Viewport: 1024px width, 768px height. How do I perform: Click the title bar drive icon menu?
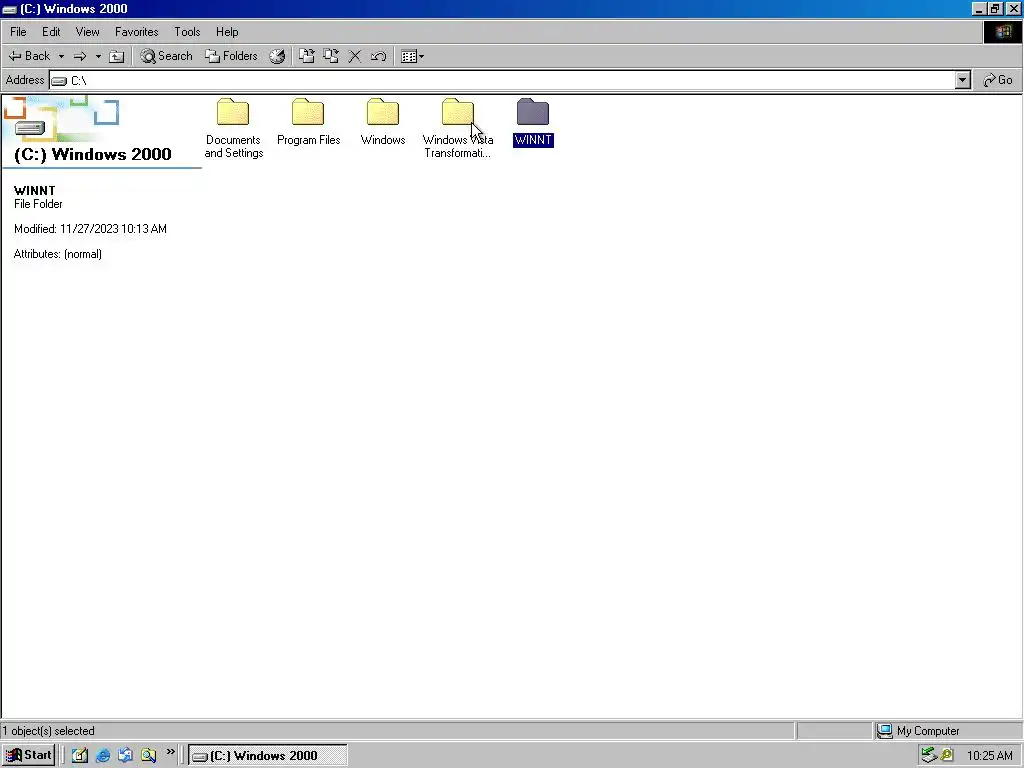(x=9, y=9)
